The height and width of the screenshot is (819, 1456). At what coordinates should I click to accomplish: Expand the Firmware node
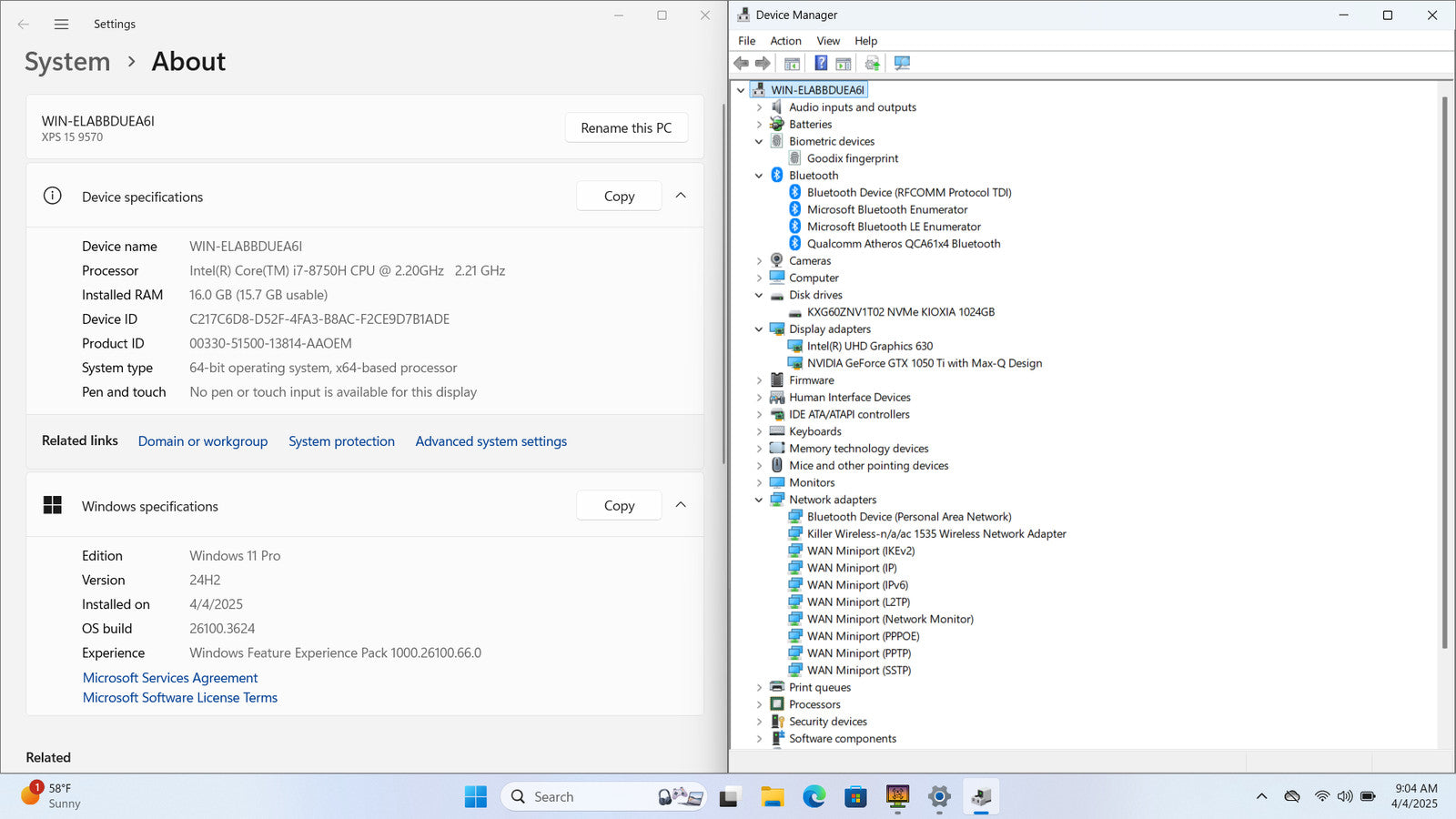tap(759, 380)
